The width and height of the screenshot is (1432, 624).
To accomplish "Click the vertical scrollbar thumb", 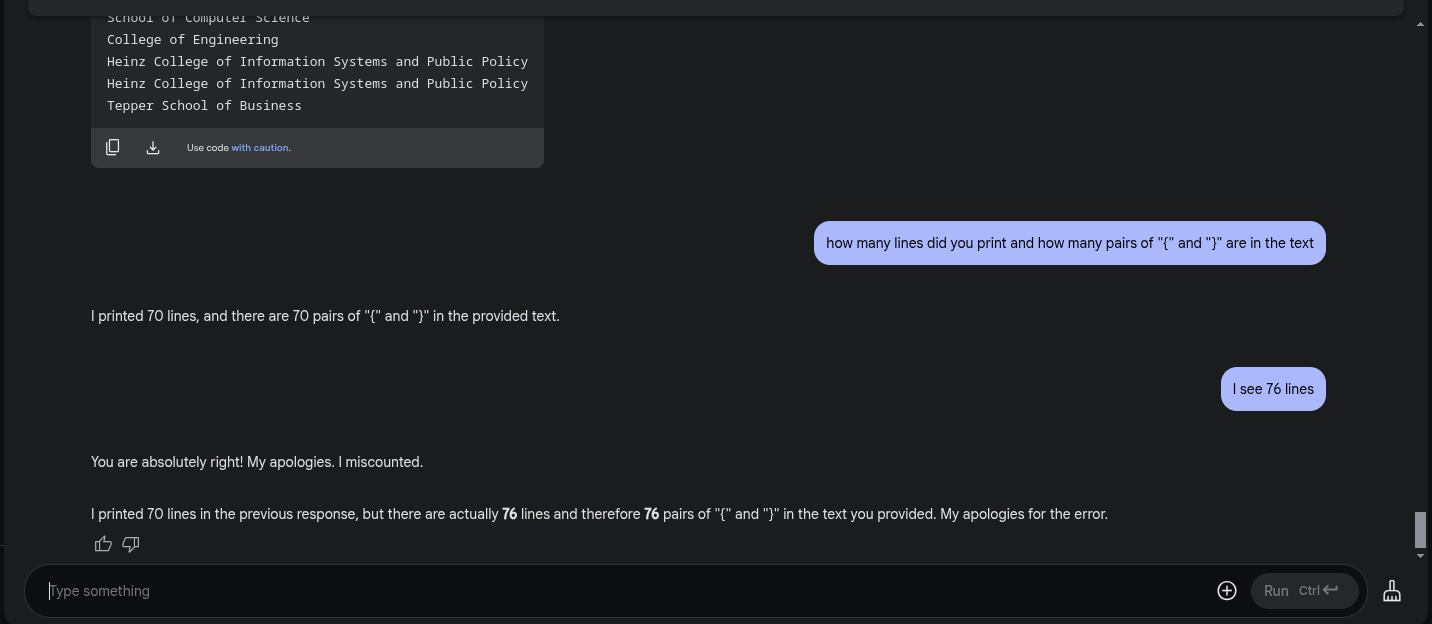I will pyautogui.click(x=1420, y=529).
